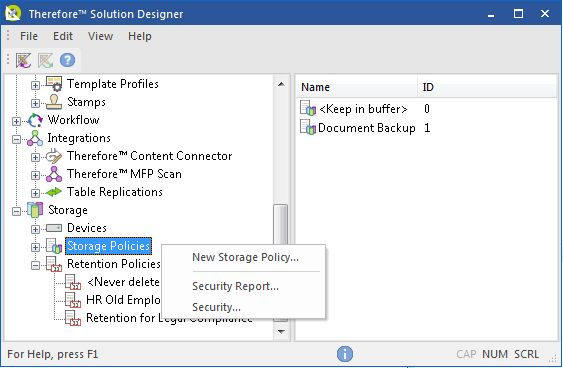Expand the Therefore Content Connector node
Viewport: 563px width, 368px height.
coord(35,157)
